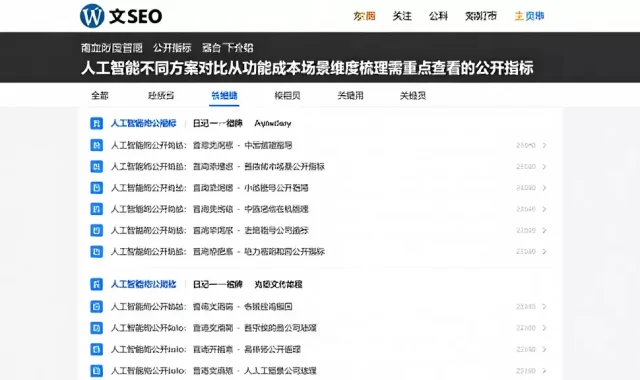Screen dimensions: 640x380
Task: Click the blue W logo icon
Action: (x=92, y=16)
